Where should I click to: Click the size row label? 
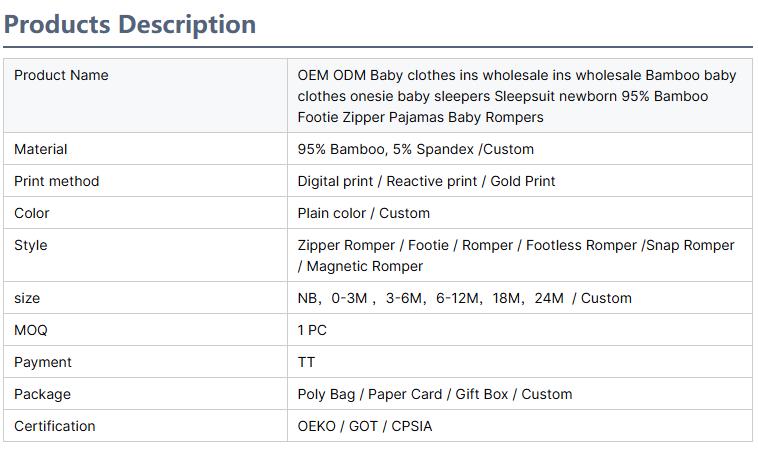pyautogui.click(x=27, y=298)
